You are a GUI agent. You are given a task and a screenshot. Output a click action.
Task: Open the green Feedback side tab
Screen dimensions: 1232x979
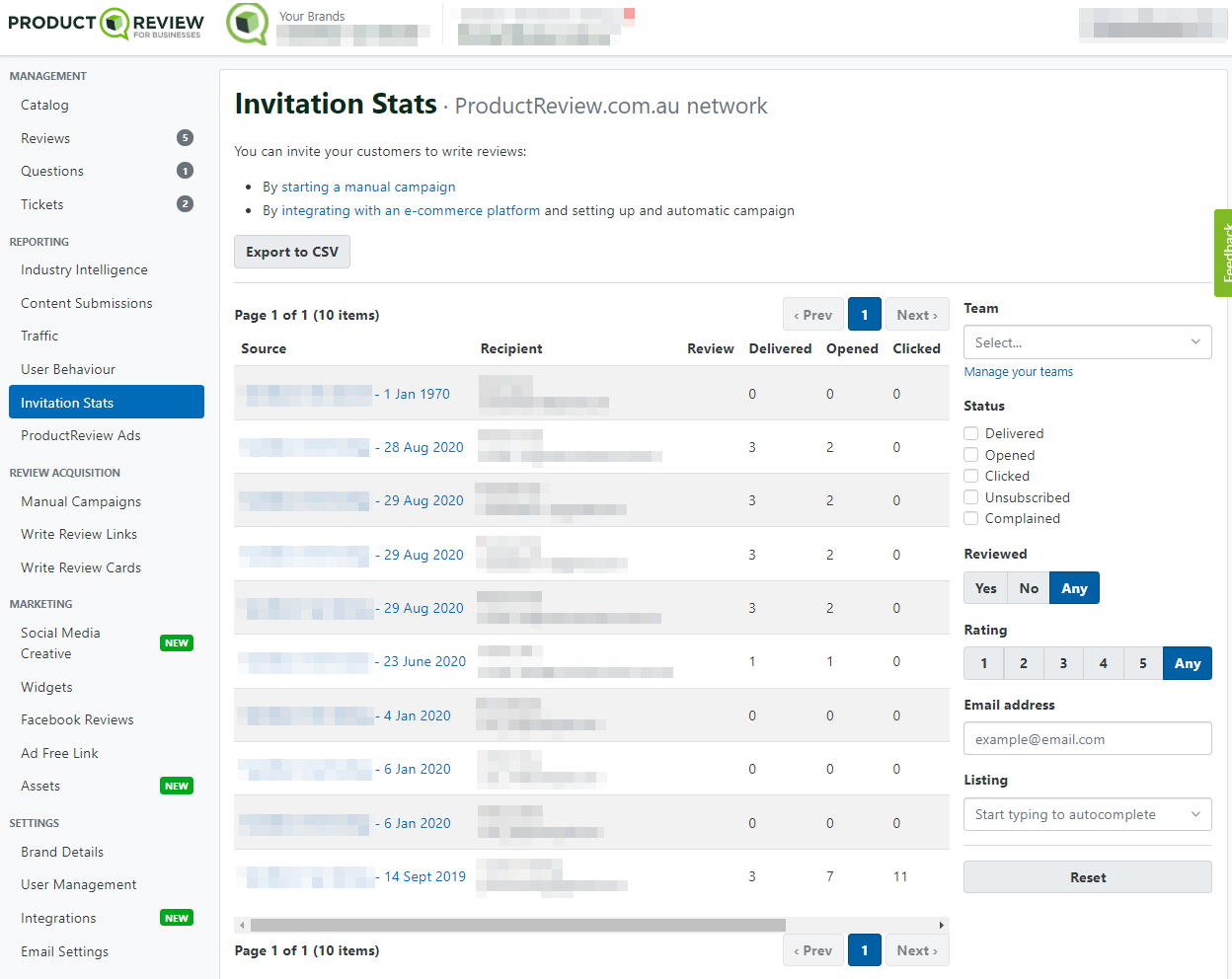pos(1224,253)
